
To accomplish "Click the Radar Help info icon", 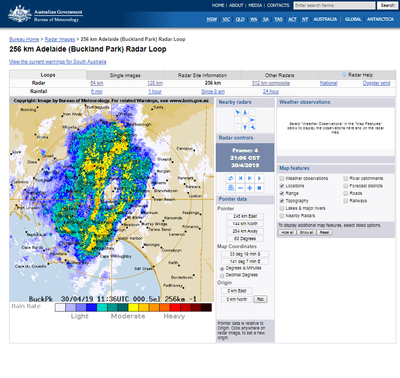I will [x=344, y=75].
